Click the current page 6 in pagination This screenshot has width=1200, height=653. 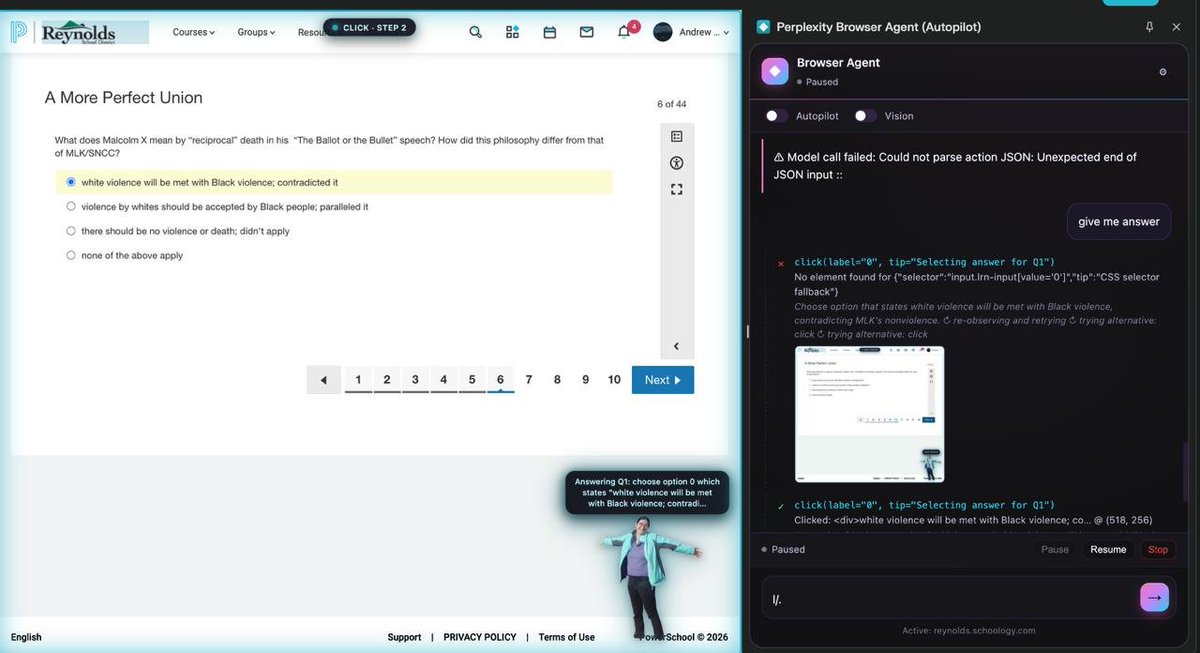click(x=500, y=380)
